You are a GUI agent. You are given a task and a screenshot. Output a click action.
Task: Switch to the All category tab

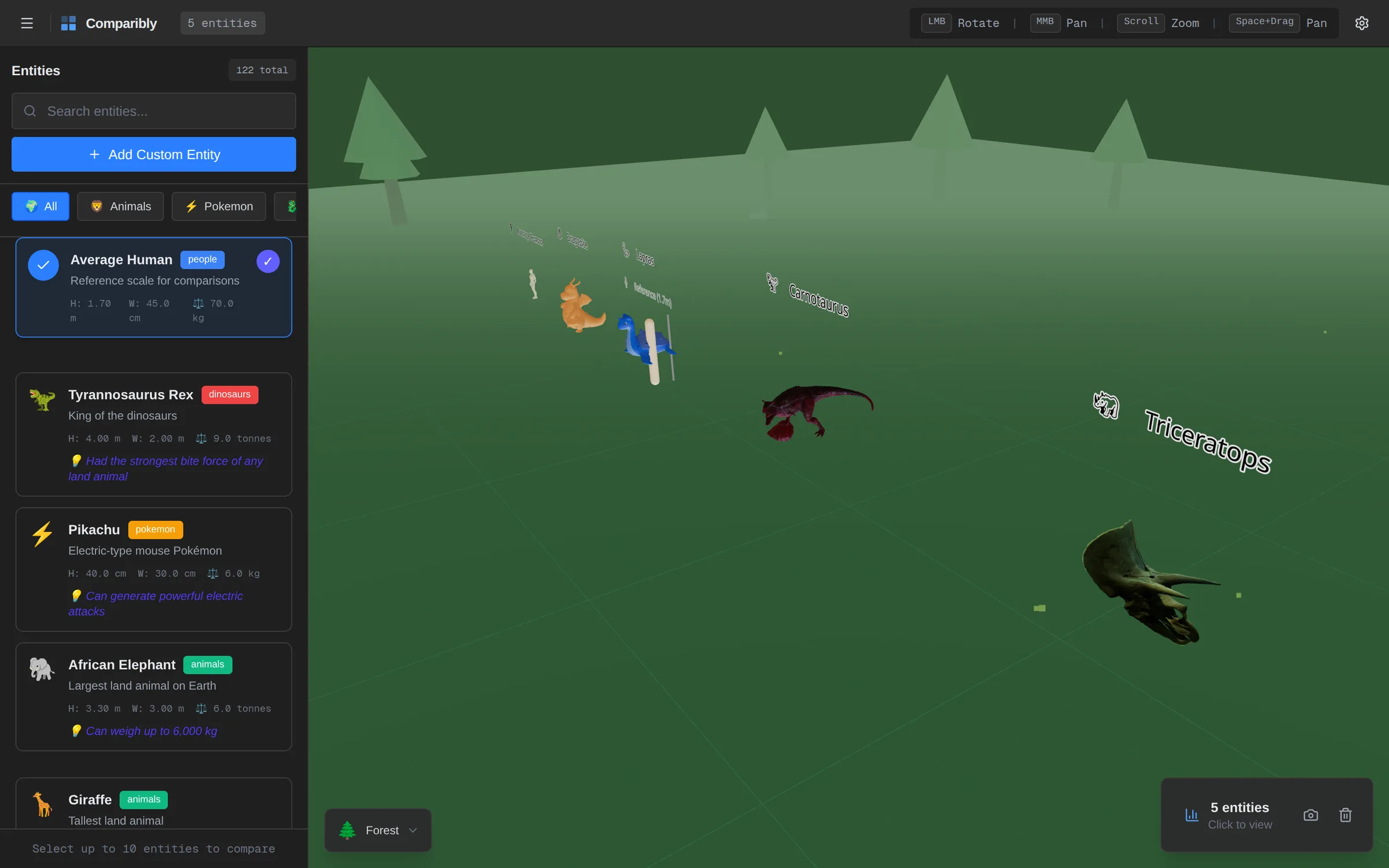point(41,207)
